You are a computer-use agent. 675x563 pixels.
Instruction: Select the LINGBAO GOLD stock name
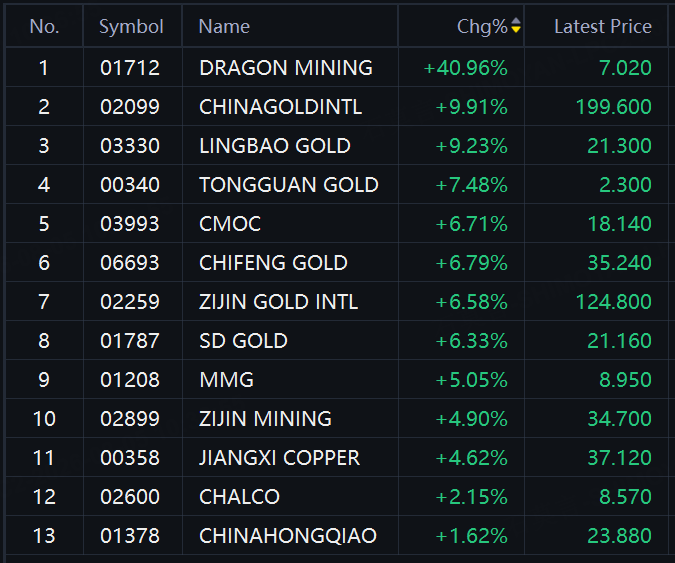275,146
